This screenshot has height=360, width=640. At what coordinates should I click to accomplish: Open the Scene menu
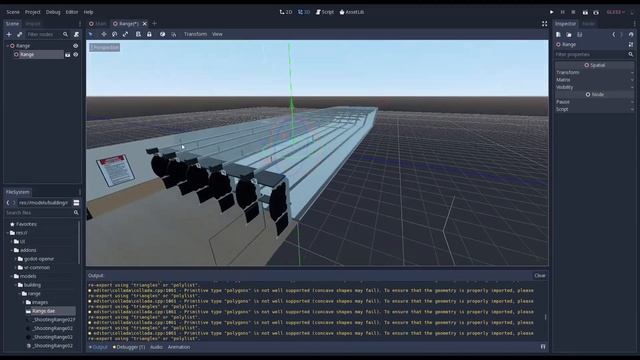coord(13,12)
